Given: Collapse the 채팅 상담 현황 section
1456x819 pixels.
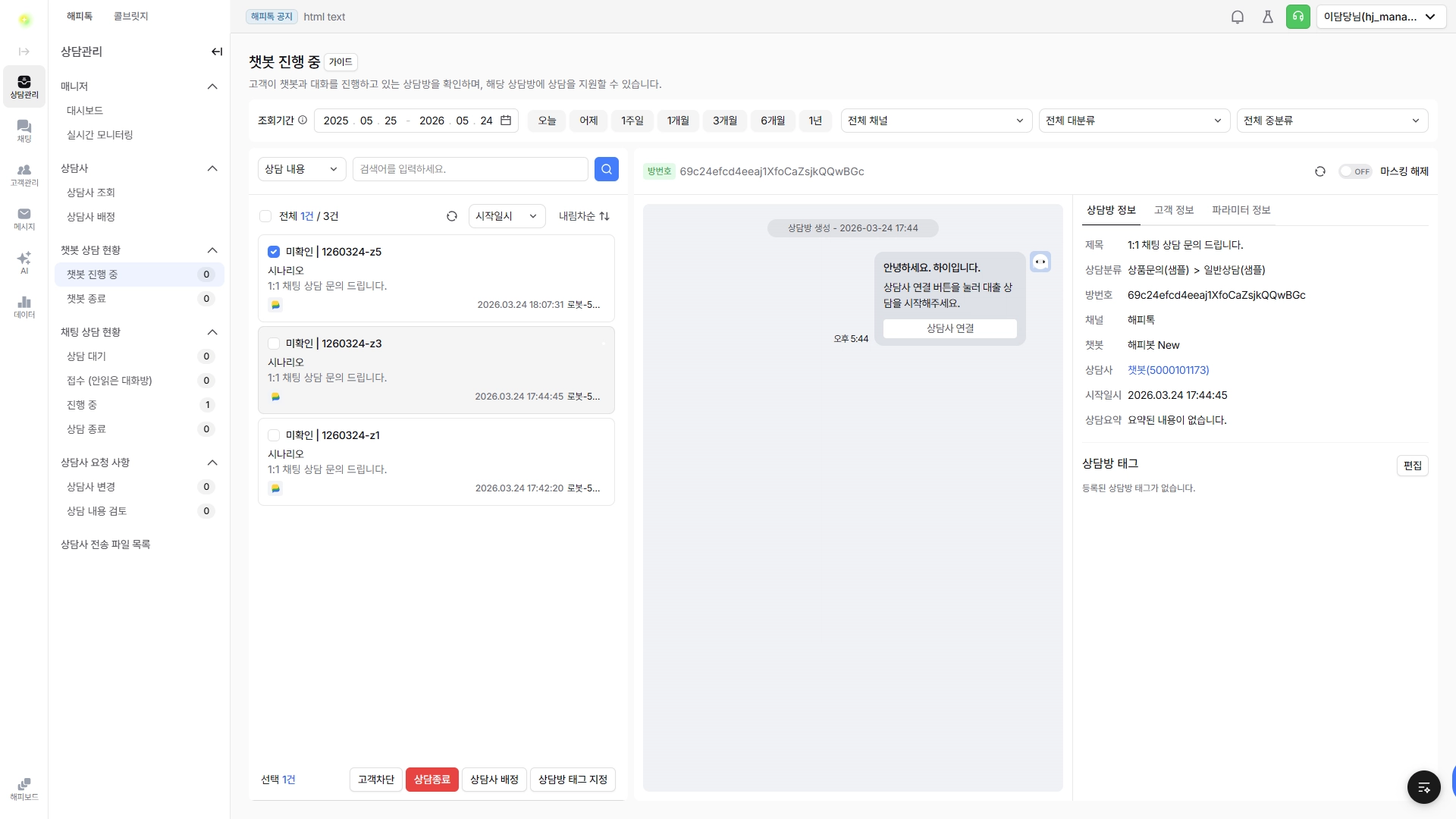Looking at the screenshot, I should click(x=212, y=332).
